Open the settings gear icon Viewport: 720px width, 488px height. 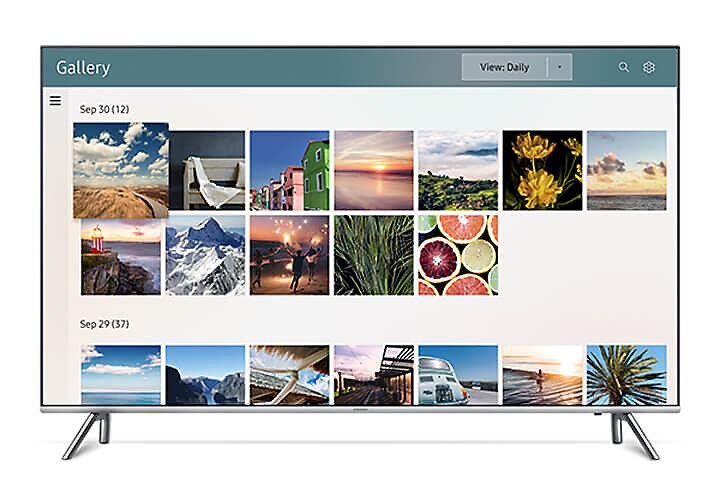click(648, 67)
